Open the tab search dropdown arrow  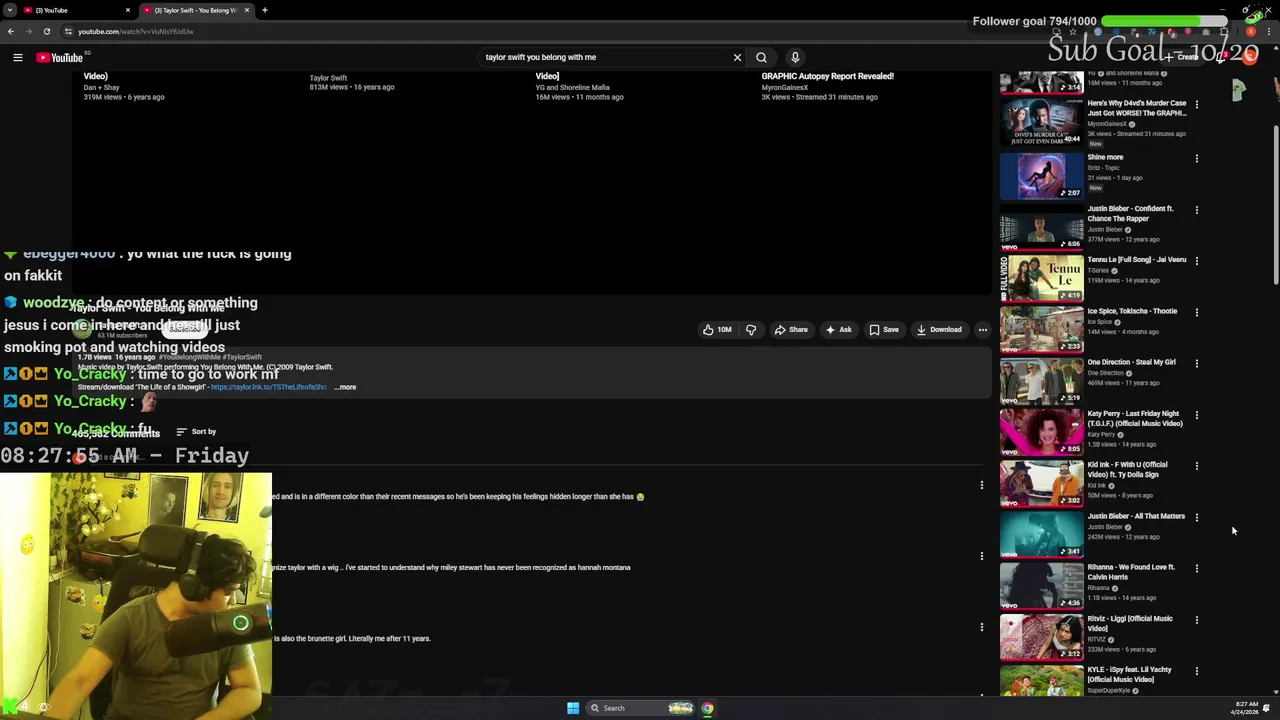point(10,10)
